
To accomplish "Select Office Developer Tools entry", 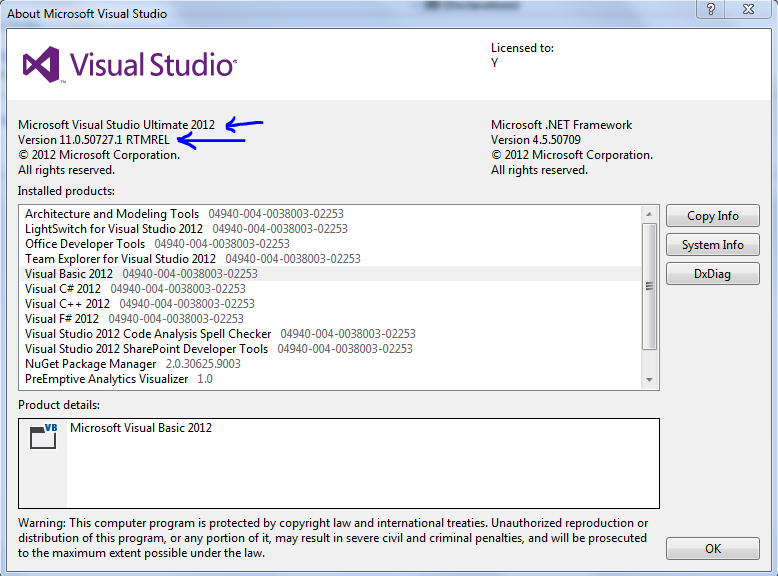I will tap(332, 244).
